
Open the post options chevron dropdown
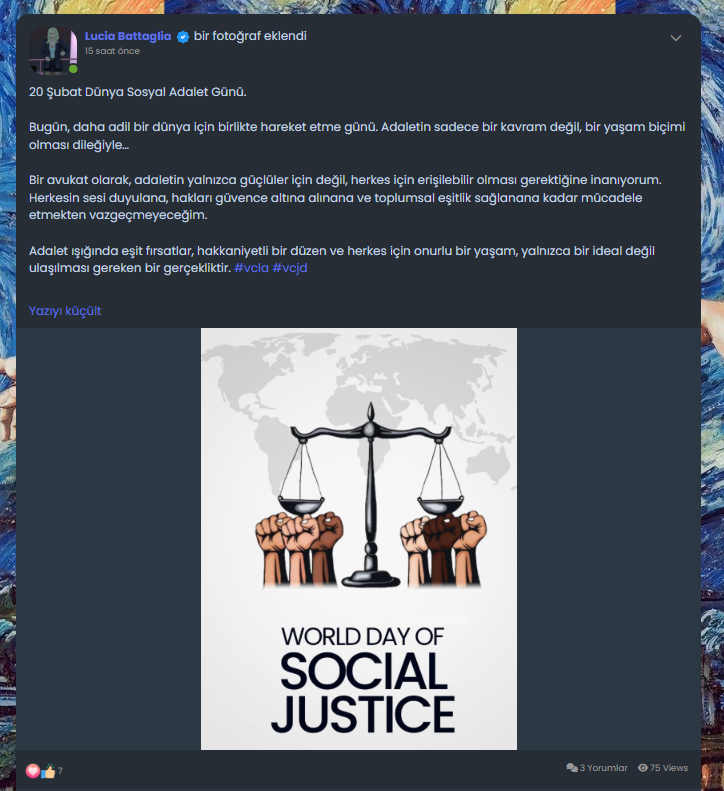(x=676, y=38)
